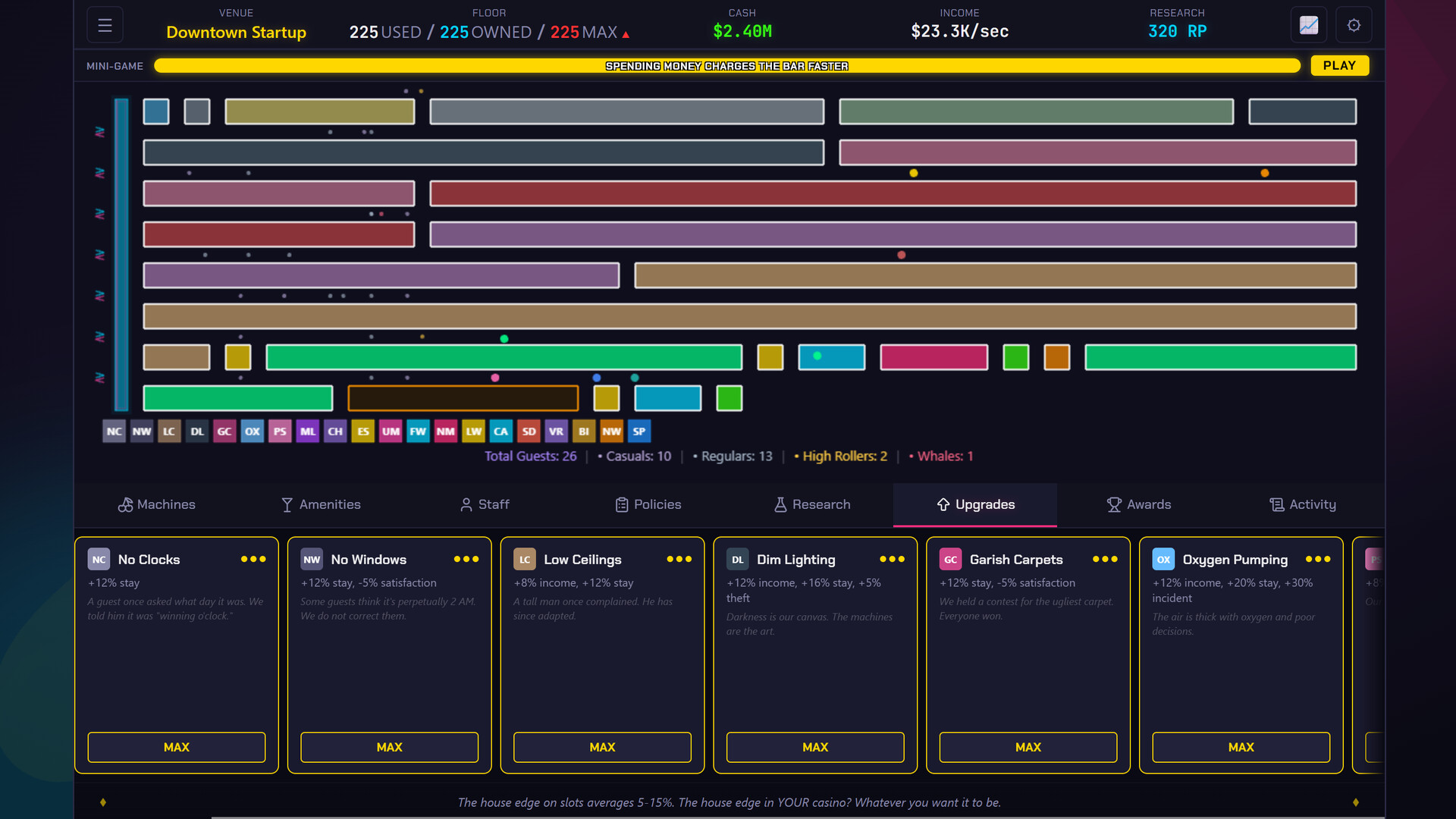Click the CA badge in upgrade strip
The width and height of the screenshot is (1456, 819).
[500, 431]
